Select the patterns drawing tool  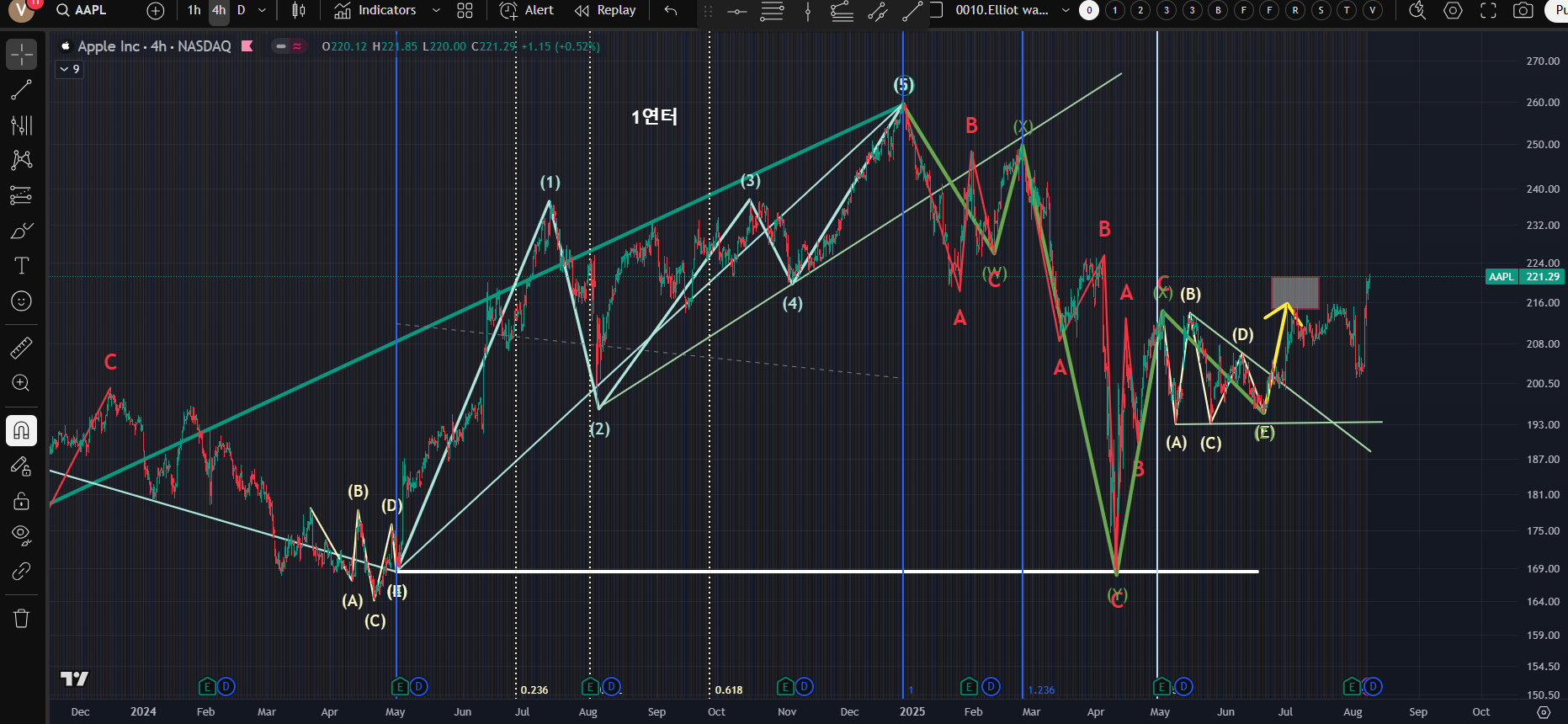21,160
